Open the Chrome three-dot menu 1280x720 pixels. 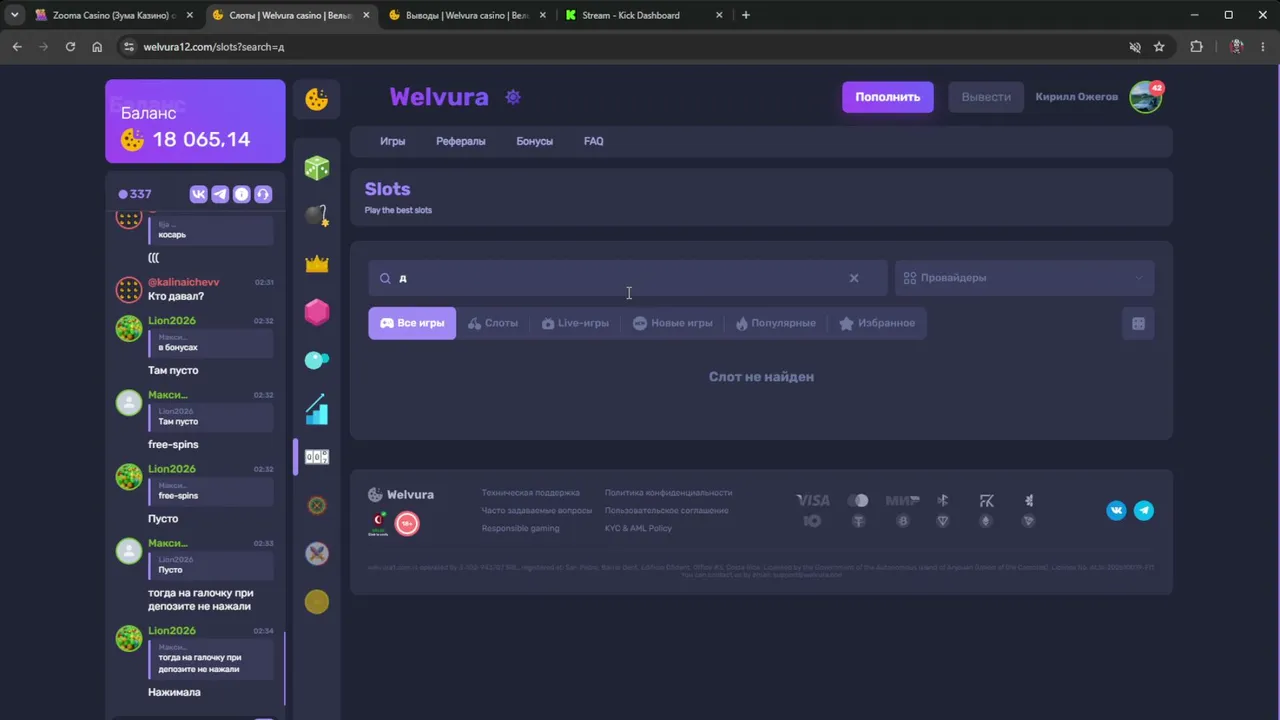tap(1263, 46)
